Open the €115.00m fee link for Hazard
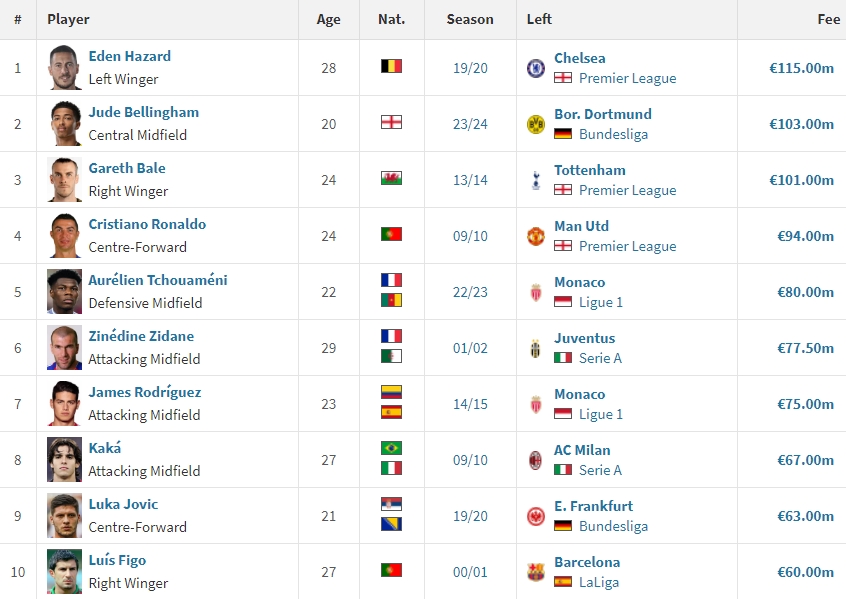Screen dimensions: 846x599 (x=801, y=68)
